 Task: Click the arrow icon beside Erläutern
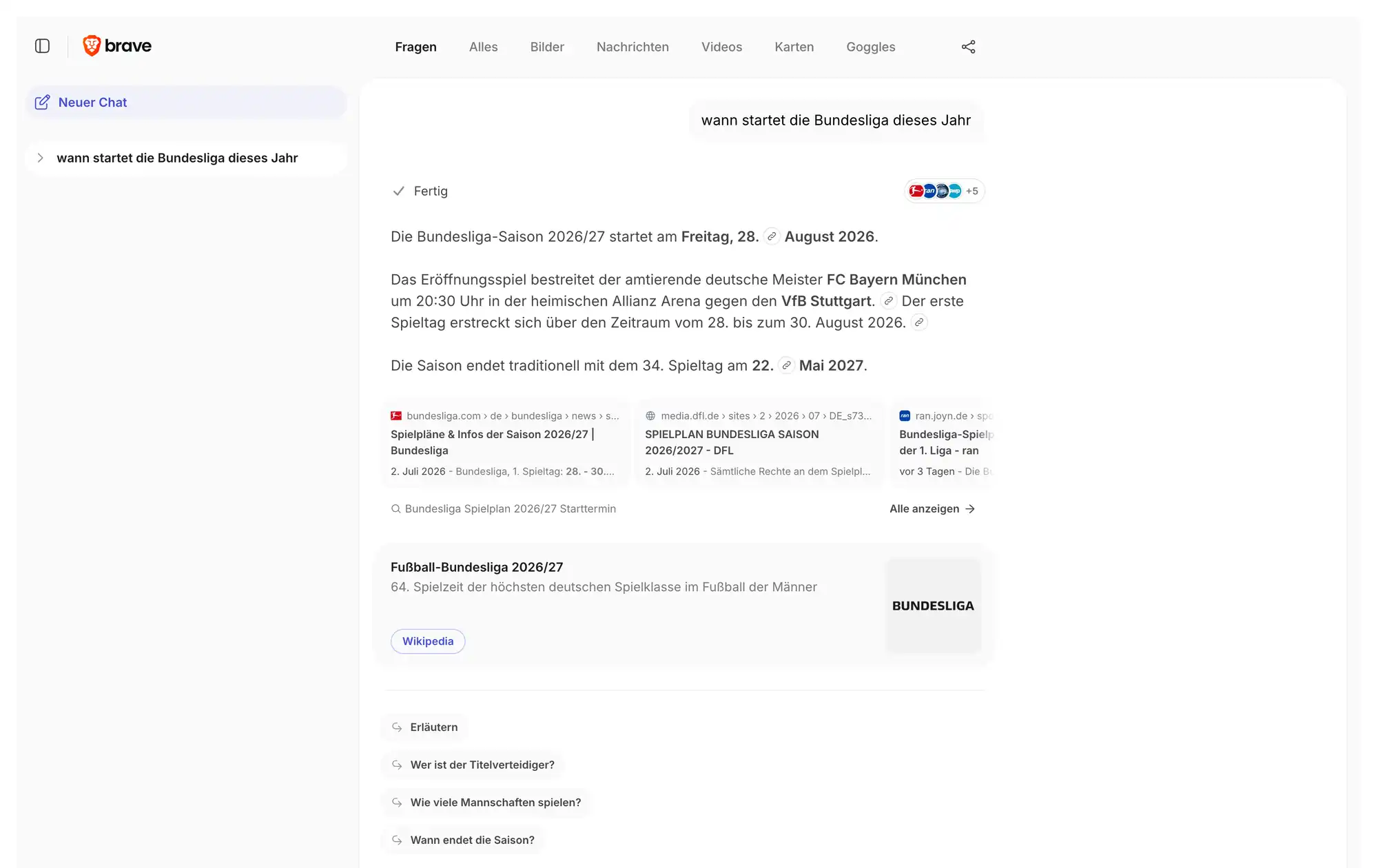click(x=397, y=727)
